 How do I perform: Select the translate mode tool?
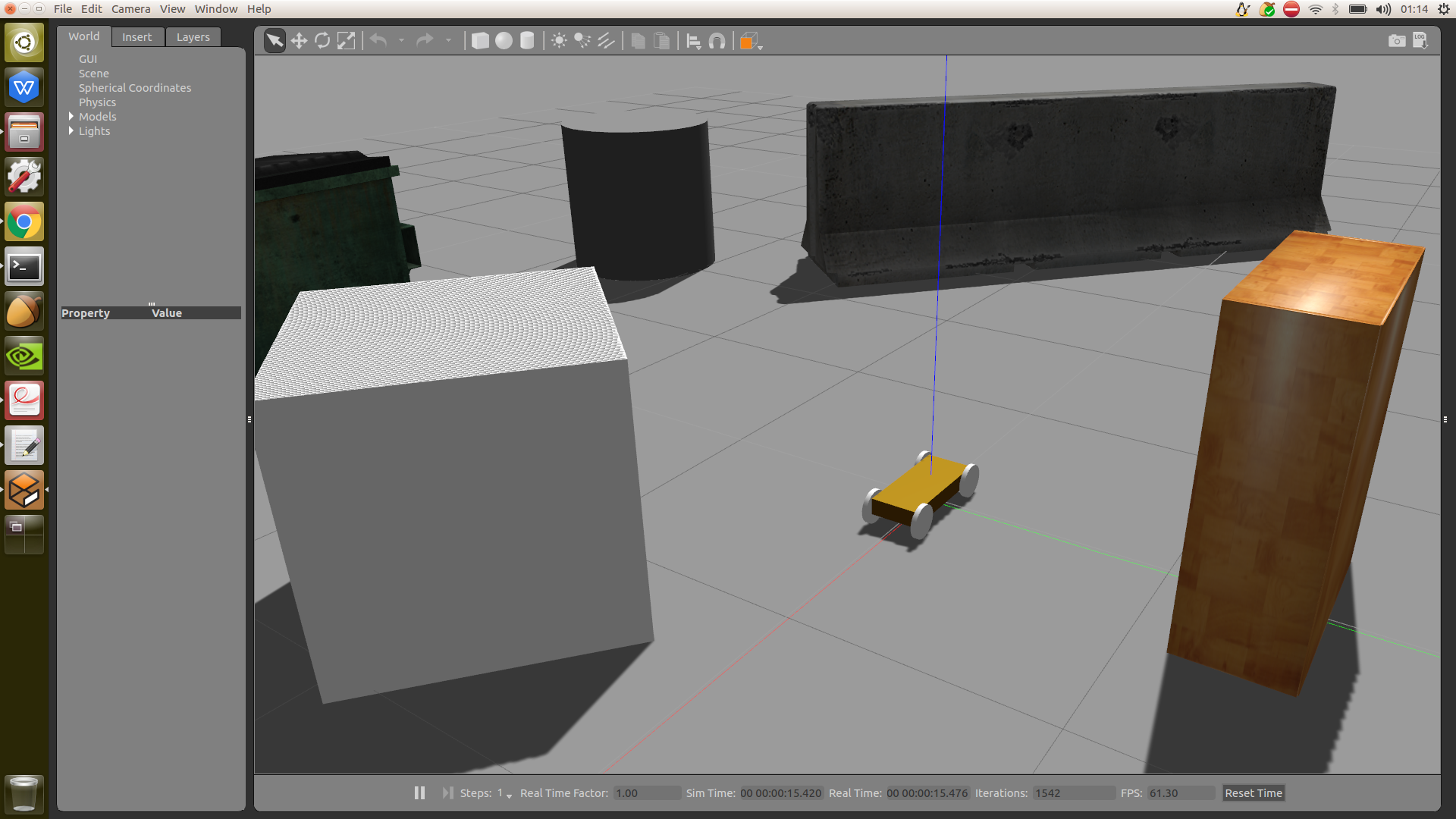299,41
